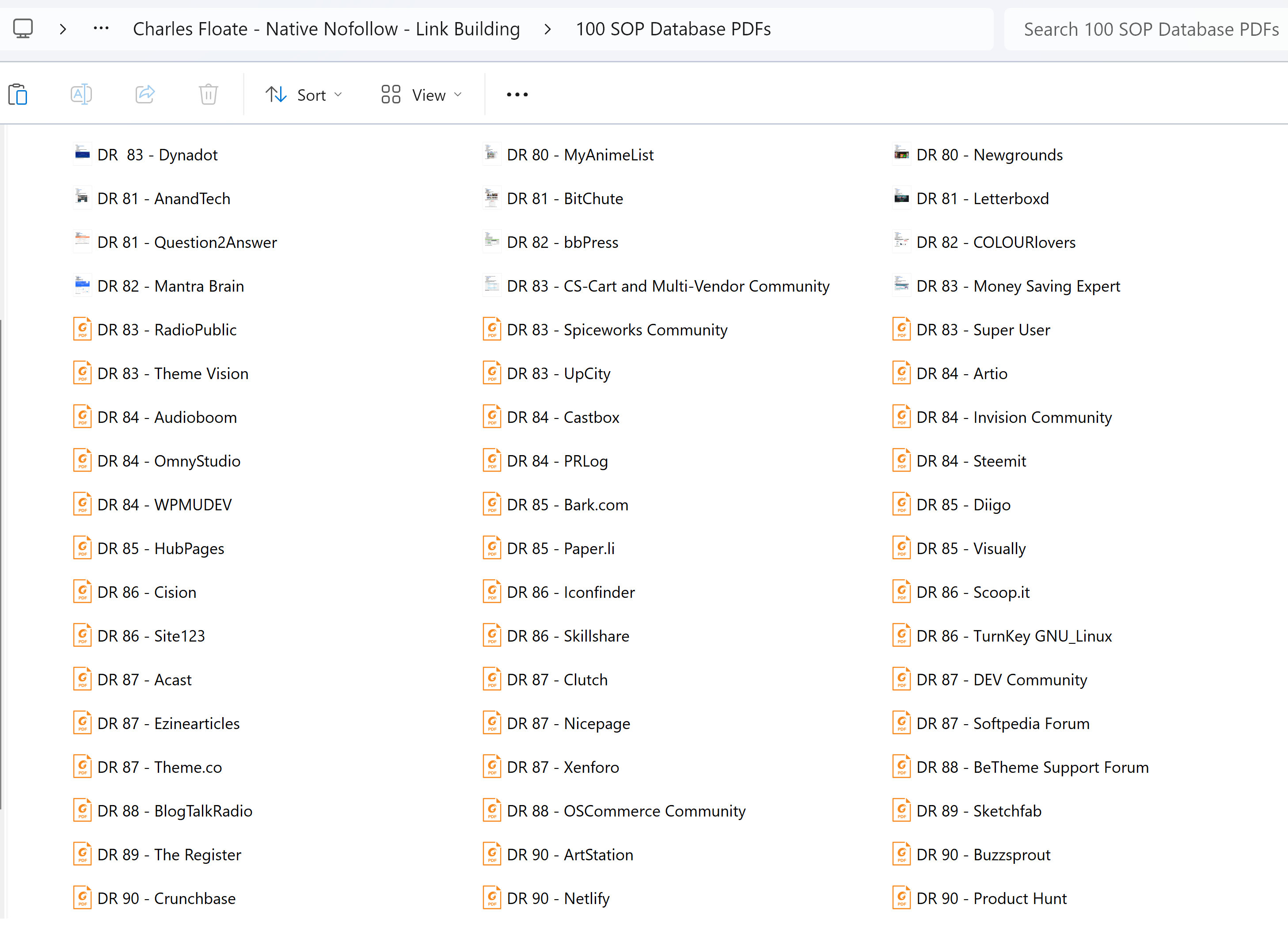Image resolution: width=1288 pixels, height=927 pixels.
Task: Click the DR 81 - Letterboxd file icon
Action: [x=901, y=198]
